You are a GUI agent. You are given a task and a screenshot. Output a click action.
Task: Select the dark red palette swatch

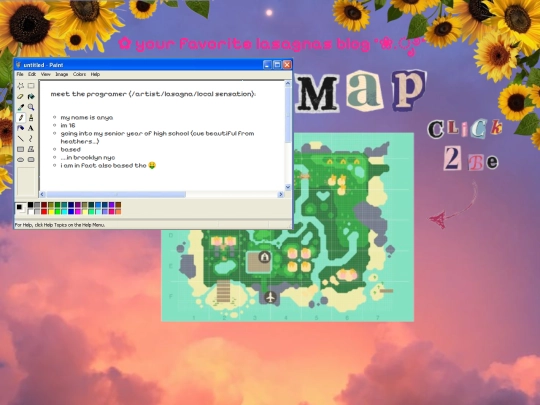coord(44,205)
